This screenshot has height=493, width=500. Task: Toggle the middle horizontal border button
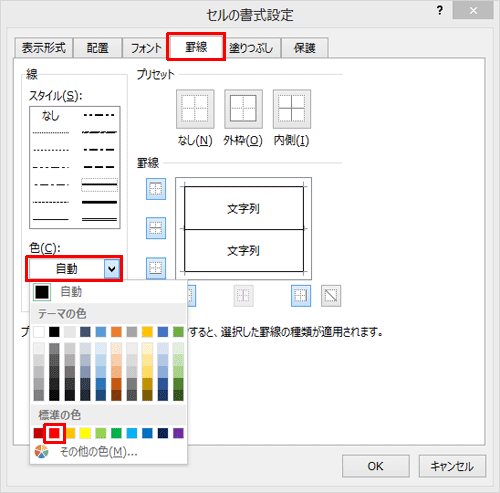[156, 228]
